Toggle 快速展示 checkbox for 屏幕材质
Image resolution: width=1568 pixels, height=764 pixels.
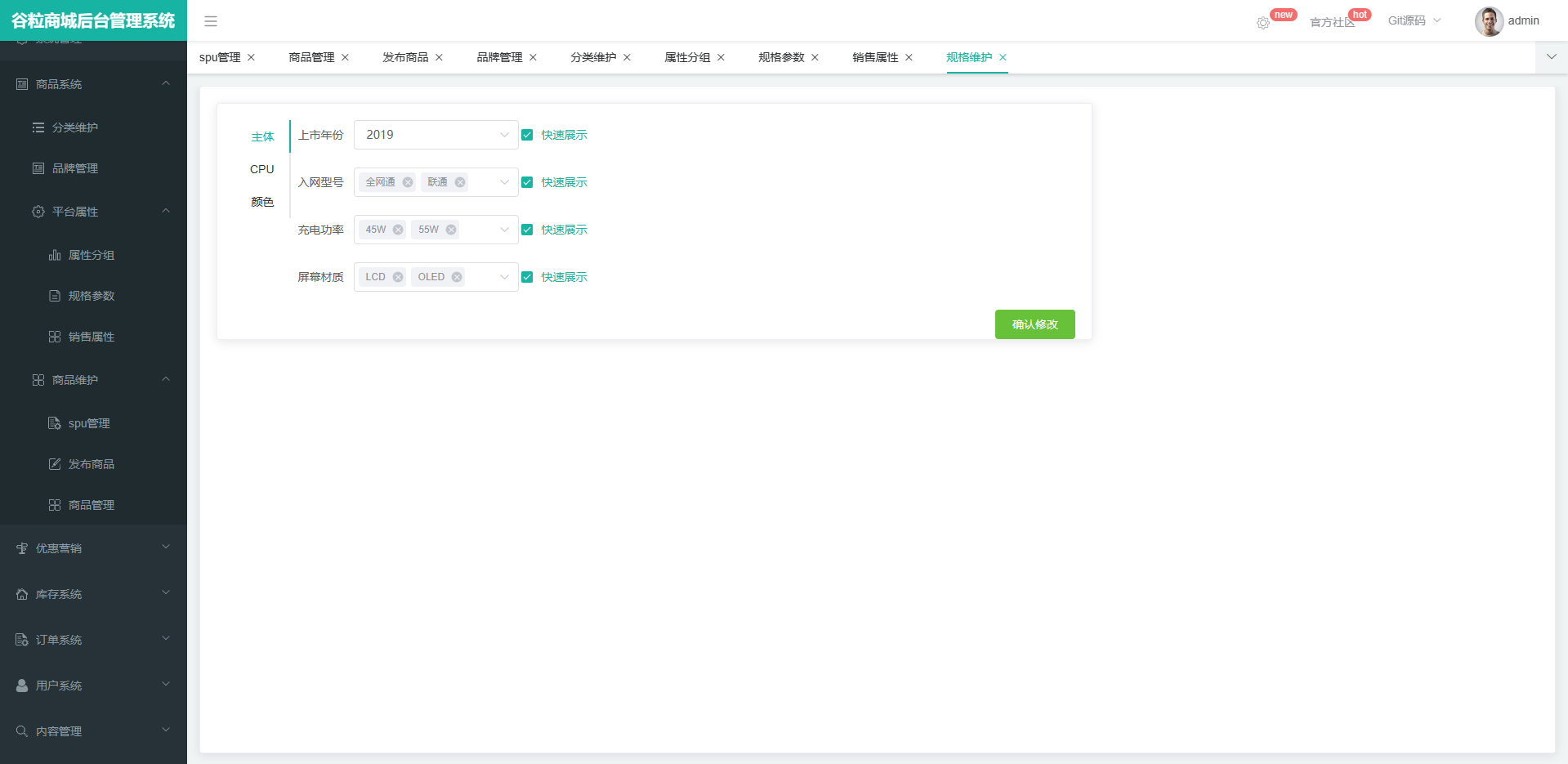[527, 277]
